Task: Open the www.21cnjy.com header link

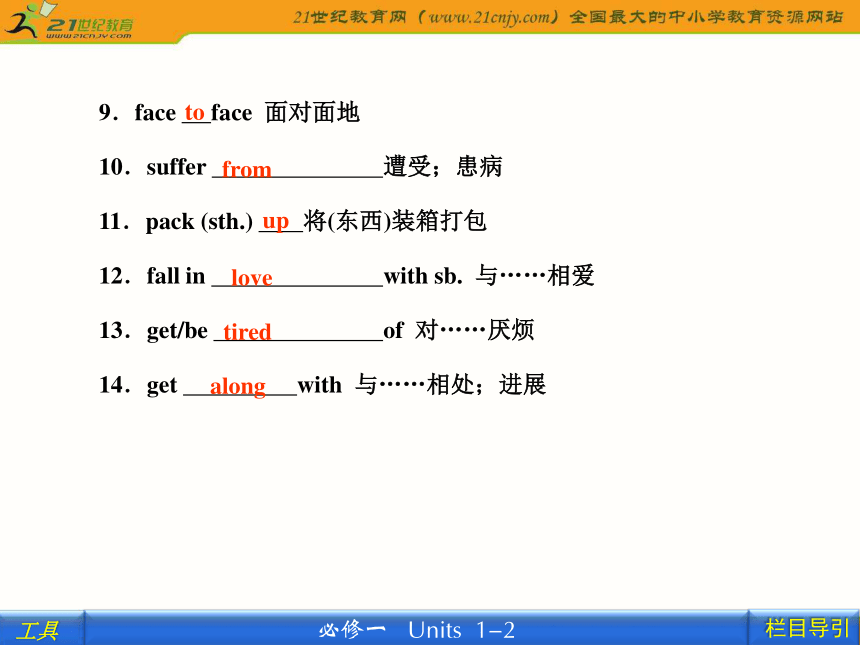Action: click(488, 17)
